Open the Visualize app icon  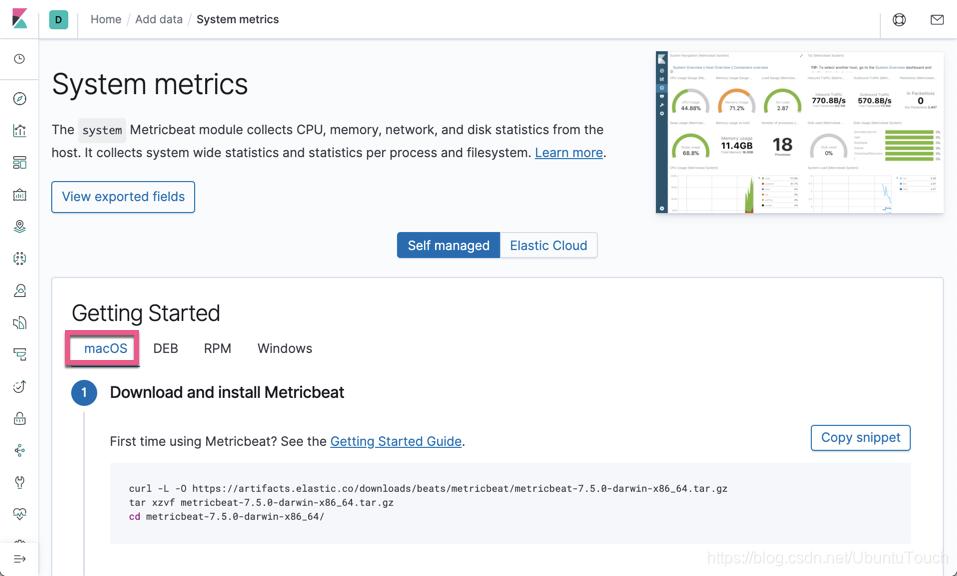point(19,131)
